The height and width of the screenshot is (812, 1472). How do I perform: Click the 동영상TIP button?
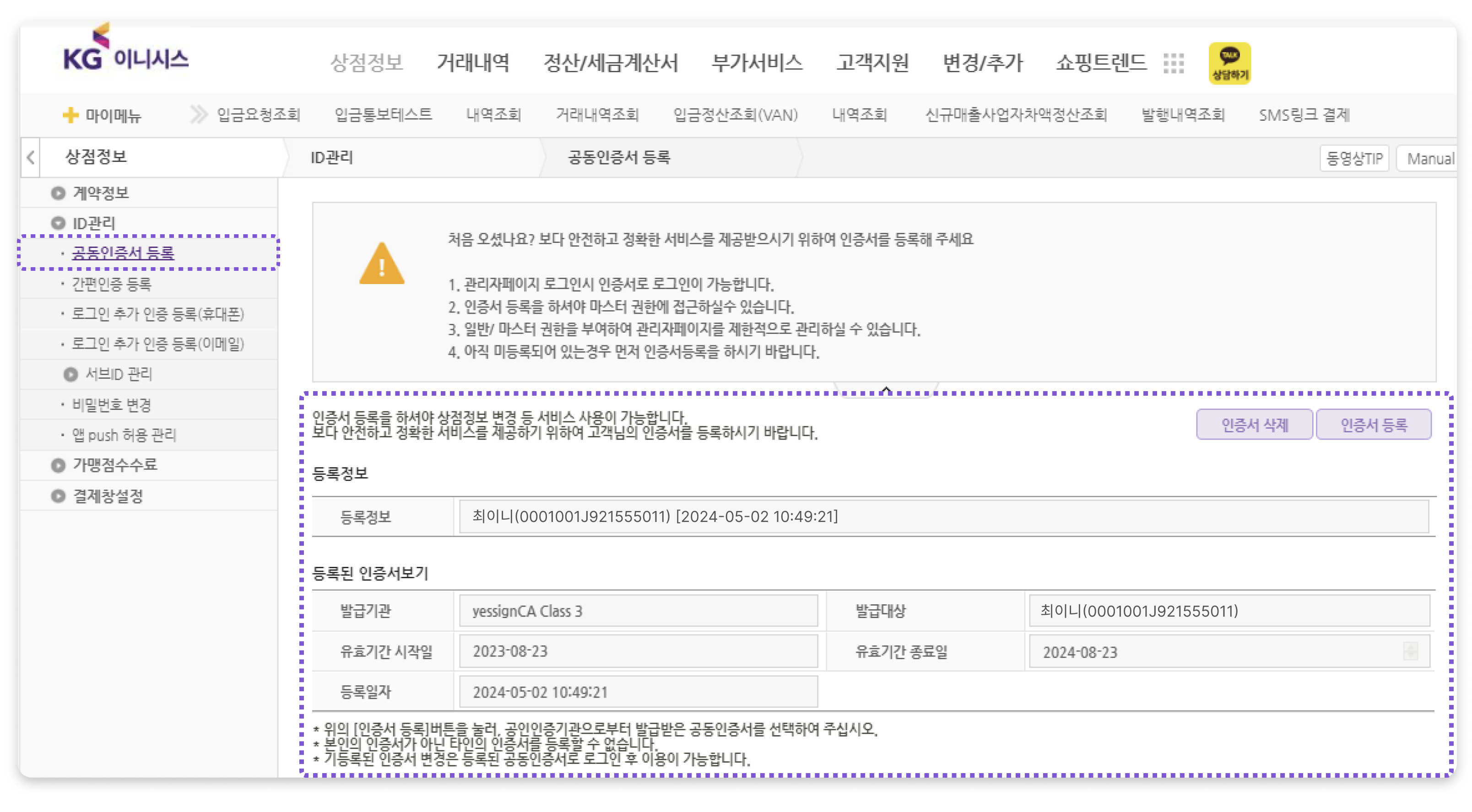pos(1354,158)
